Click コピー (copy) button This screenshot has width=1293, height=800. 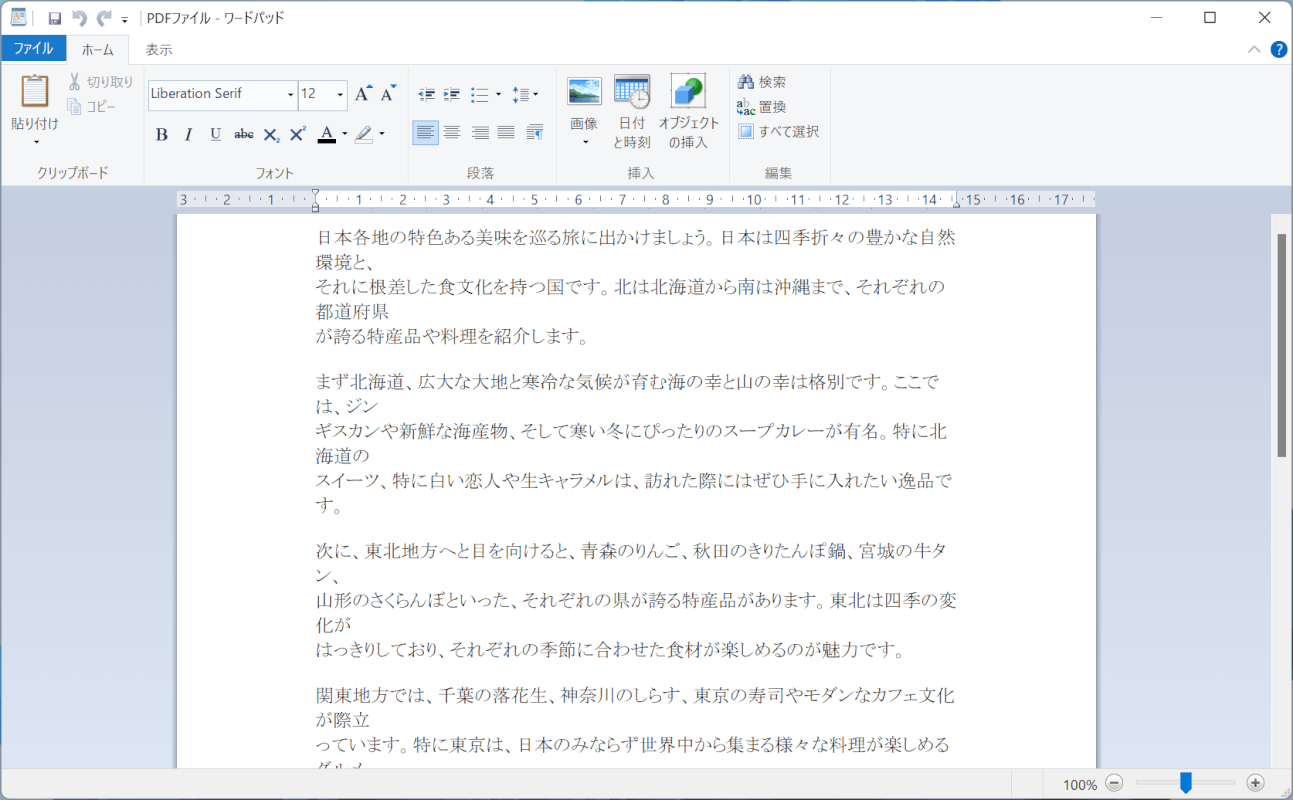[x=92, y=106]
